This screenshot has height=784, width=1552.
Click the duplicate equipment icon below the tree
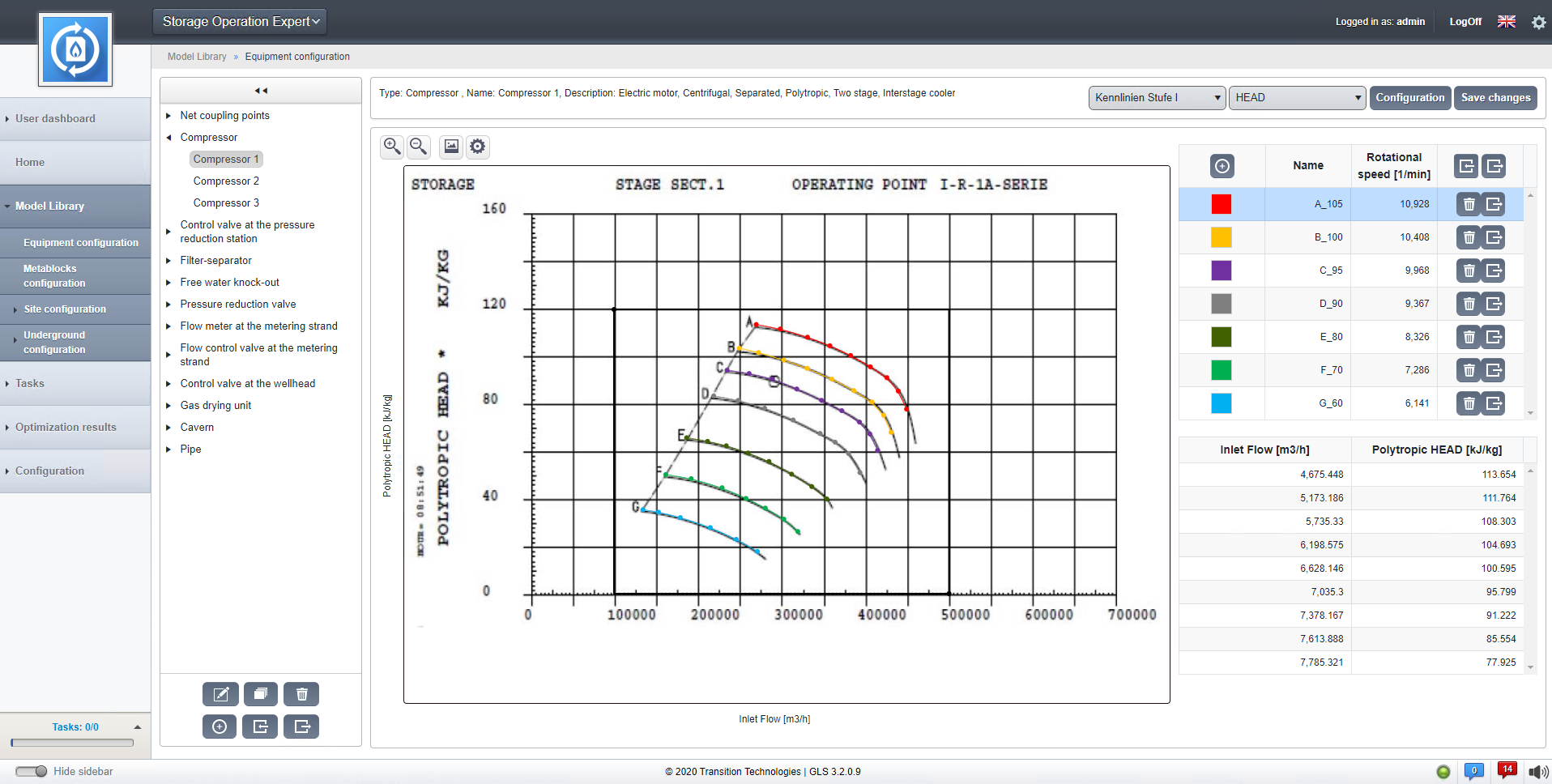coord(261,694)
